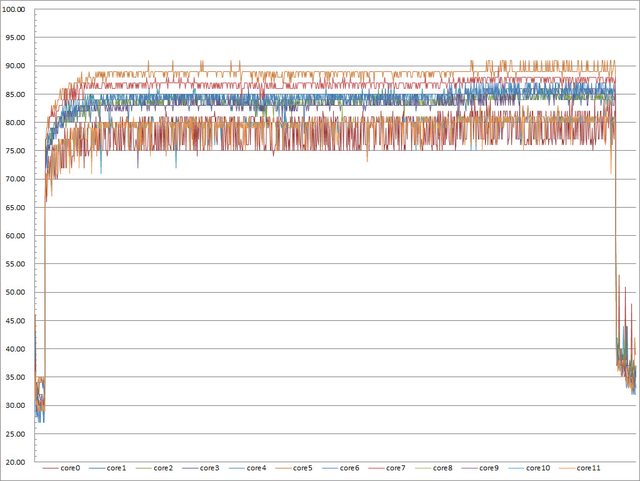Click core8 in the chart legend
Image resolution: width=640 pixels, height=481 pixels.
[x=443, y=468]
